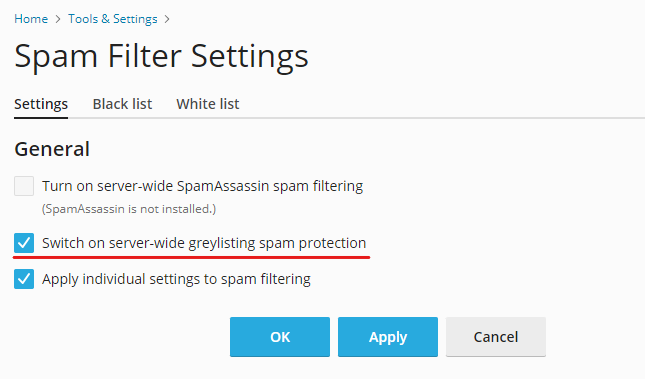This screenshot has height=379, width=645.
Task: Open the Tools & Settings breadcrumb link
Action: pos(113,19)
